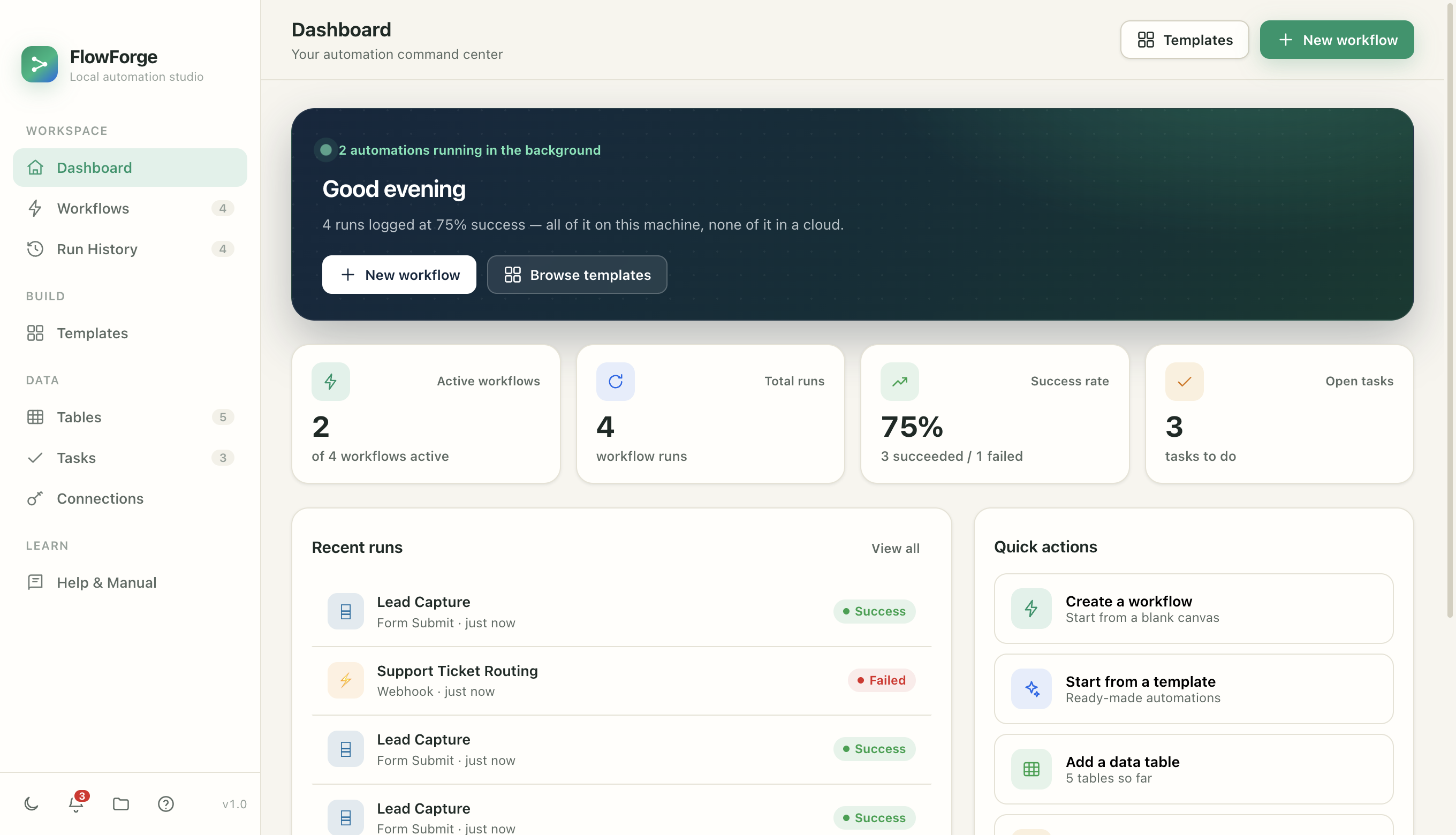
Task: Click first Lead Capture form icon
Action: [x=346, y=612]
